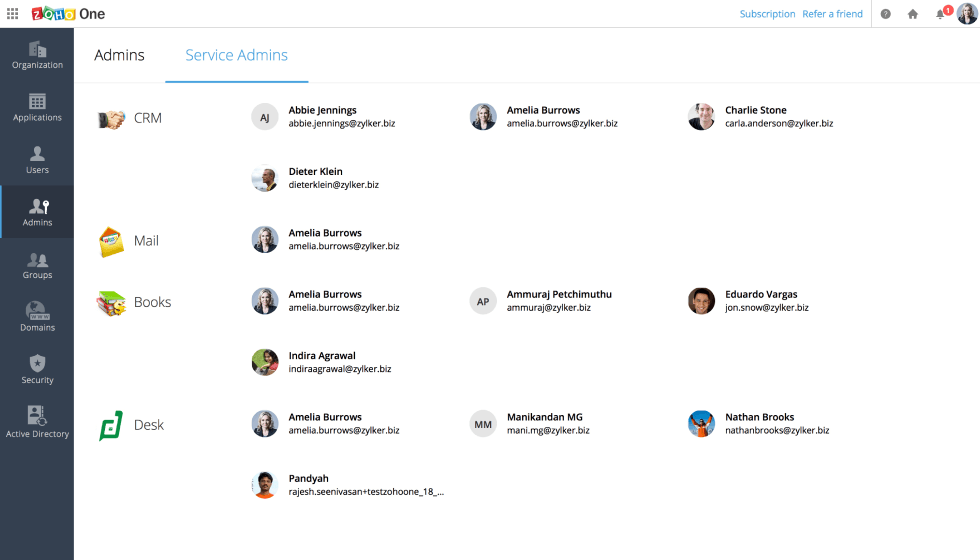Viewport: 980px width, 560px height.
Task: Click Eduardo Vargas's profile photo
Action: pyautogui.click(x=701, y=301)
